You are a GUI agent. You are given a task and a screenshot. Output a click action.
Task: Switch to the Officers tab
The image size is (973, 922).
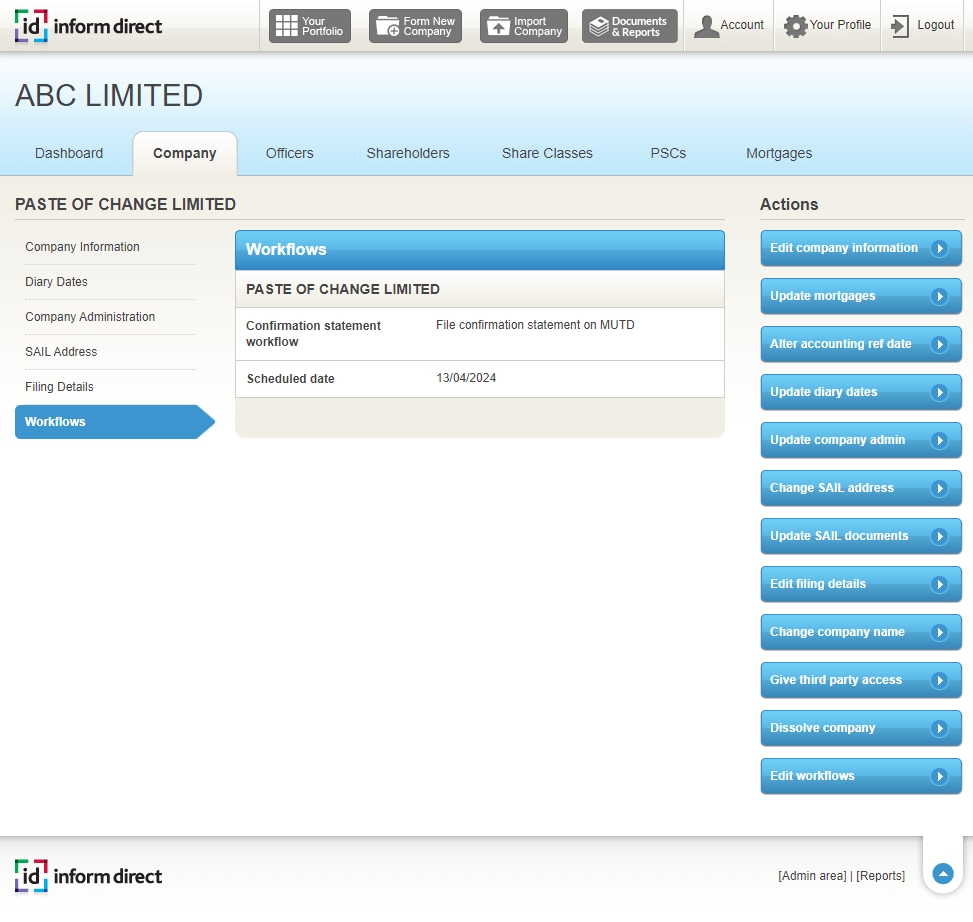(x=289, y=153)
